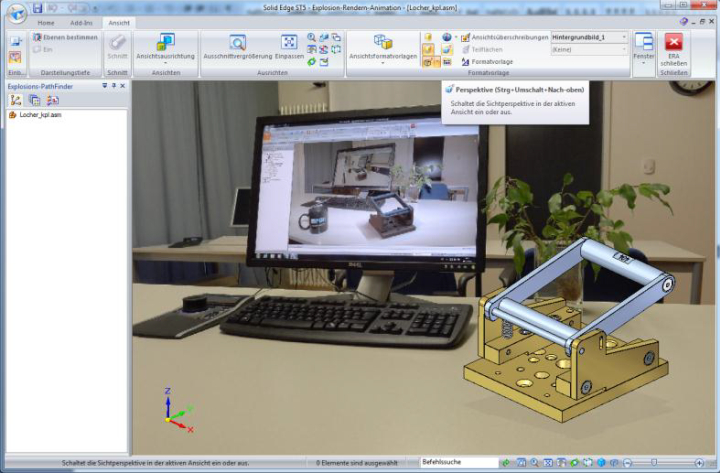Viewport: 720px width, 473px height.
Task: Expand the arrow next to globe icon
Action: click(456, 37)
